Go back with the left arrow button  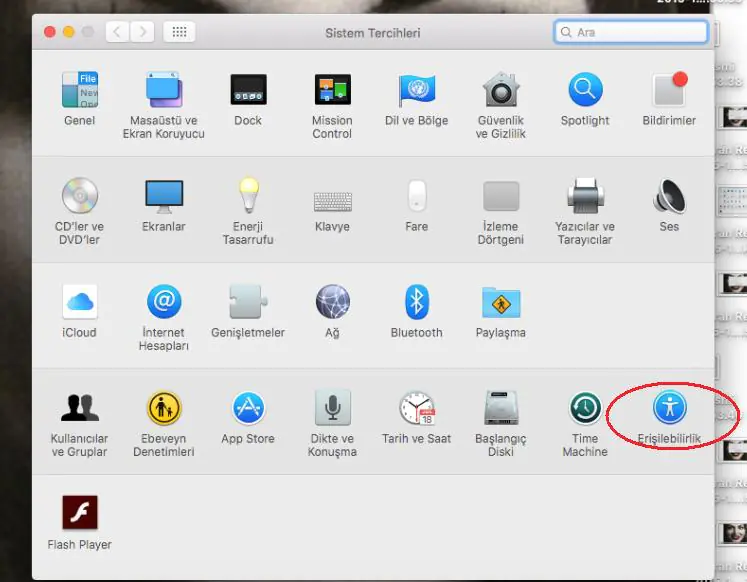pyautogui.click(x=117, y=32)
